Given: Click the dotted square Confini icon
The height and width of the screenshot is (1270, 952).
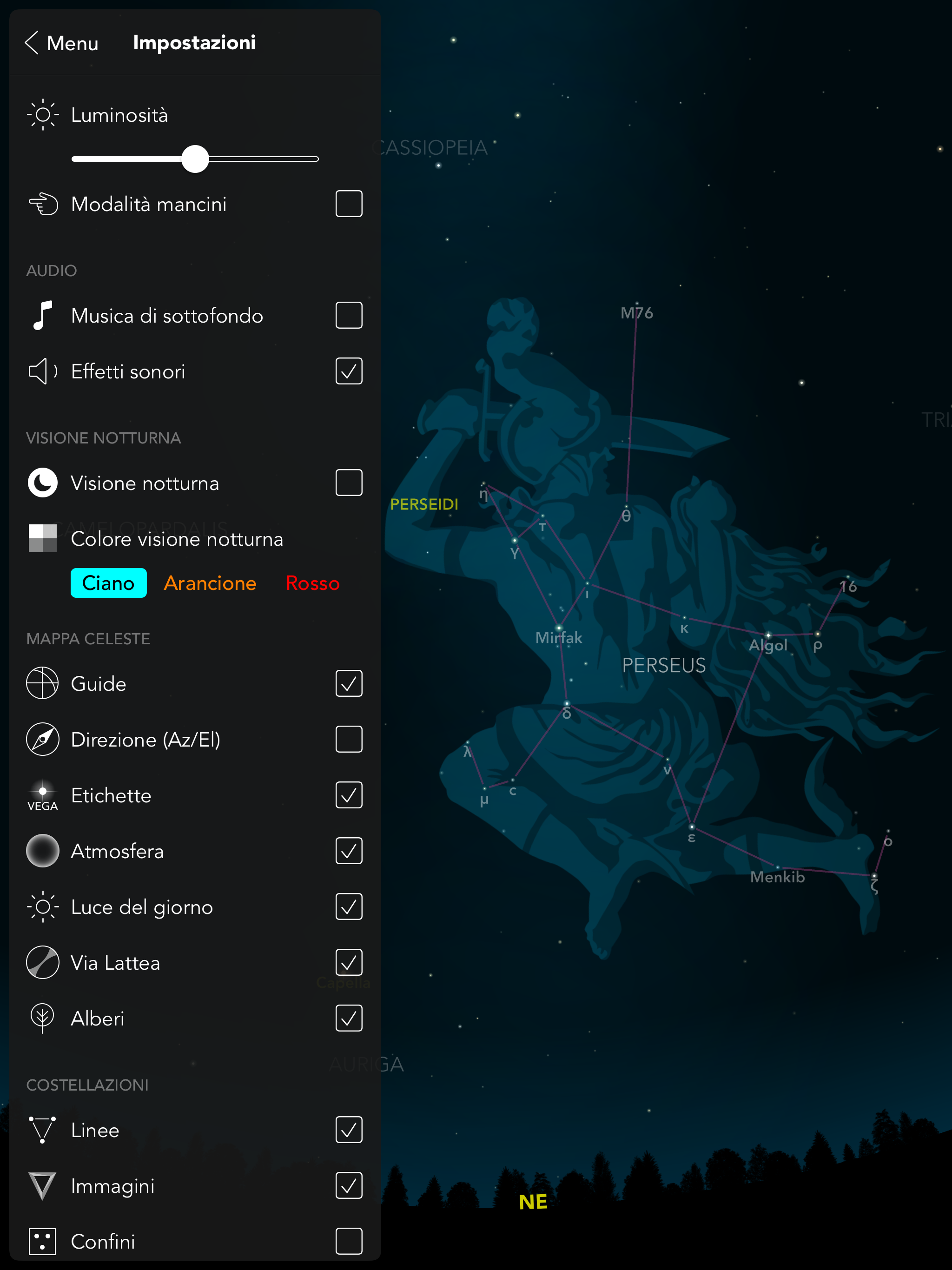Looking at the screenshot, I should tap(42, 1241).
